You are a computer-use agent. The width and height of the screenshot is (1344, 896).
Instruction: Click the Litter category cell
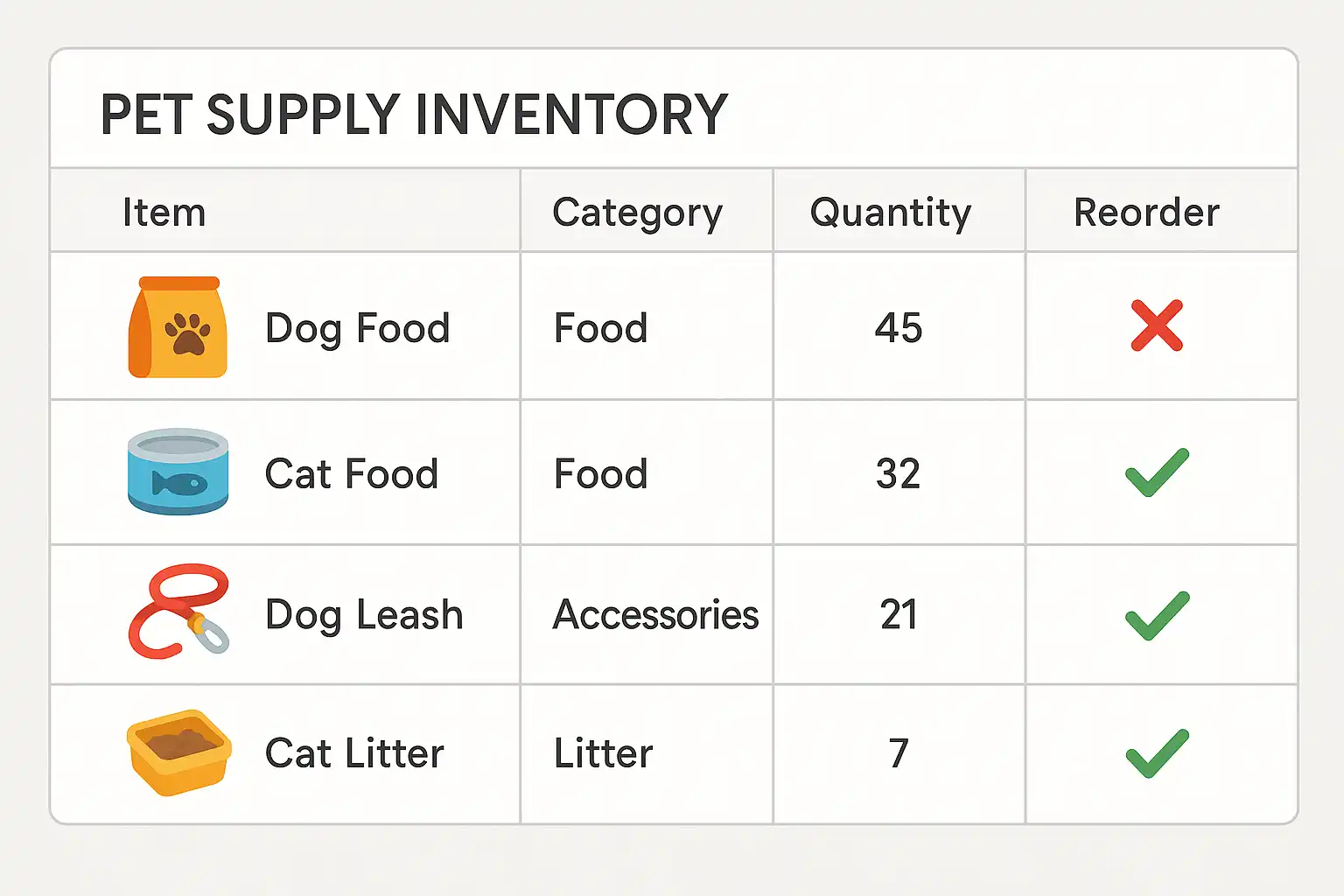click(604, 753)
